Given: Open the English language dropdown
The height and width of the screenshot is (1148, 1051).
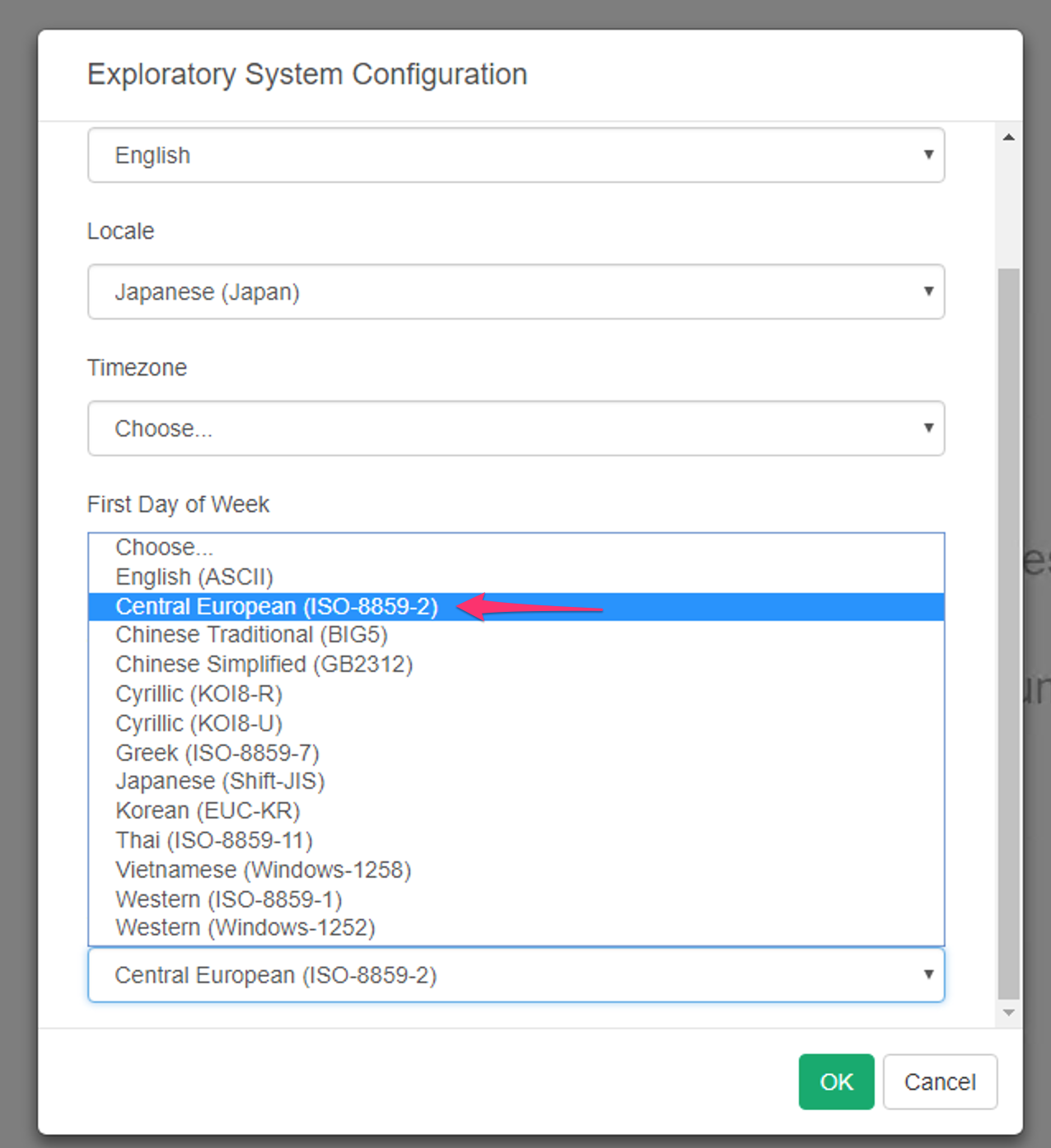Looking at the screenshot, I should pyautogui.click(x=516, y=155).
